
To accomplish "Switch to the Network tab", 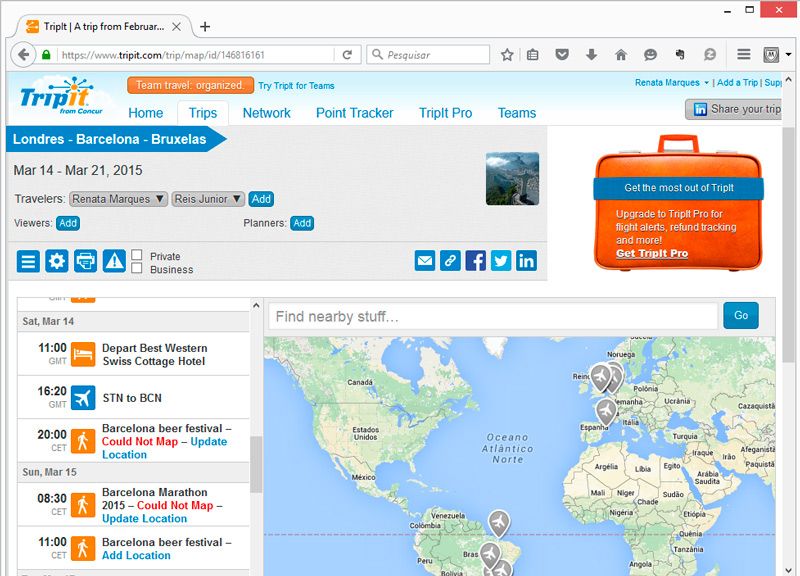I will point(266,113).
